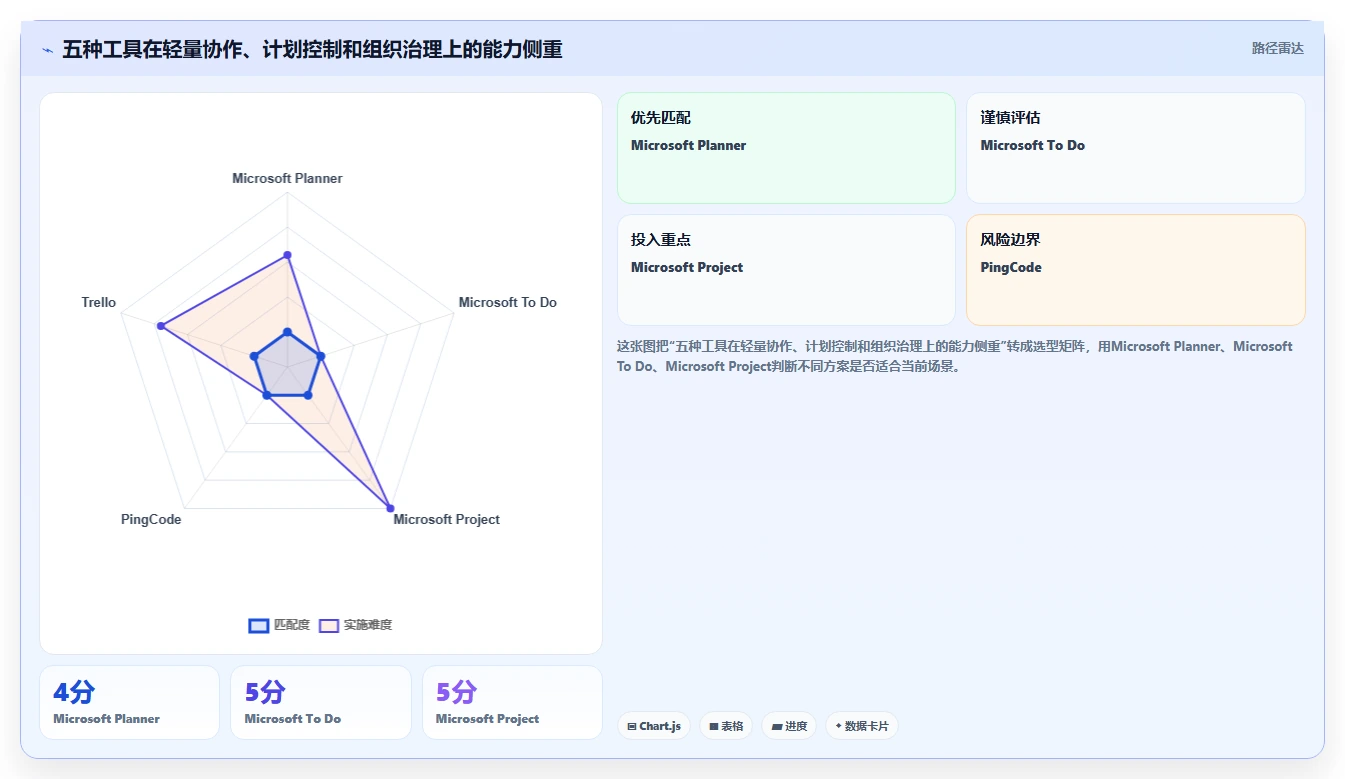
Task: Click the 匹配度 legend label
Action: point(292,625)
